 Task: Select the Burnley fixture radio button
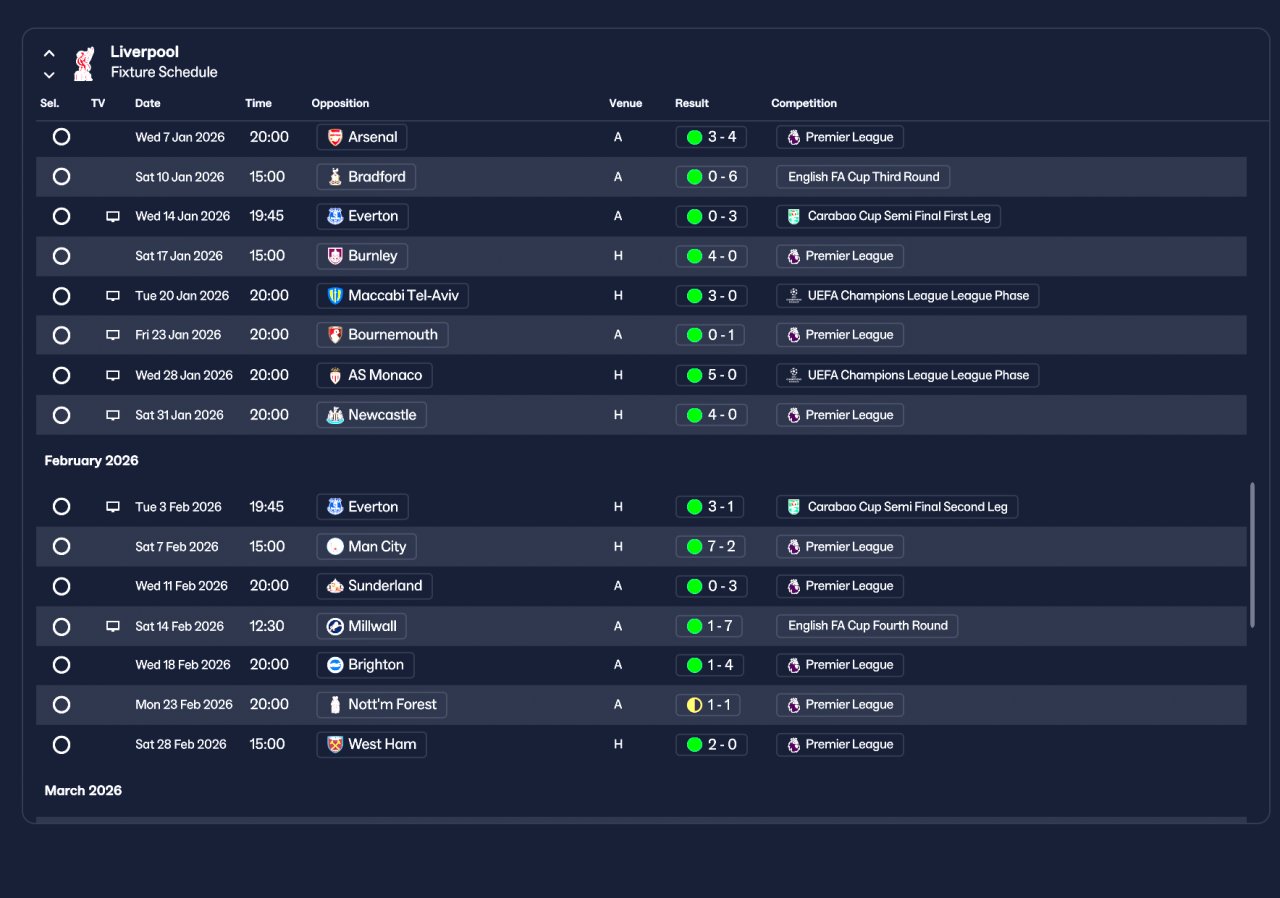(x=61, y=256)
